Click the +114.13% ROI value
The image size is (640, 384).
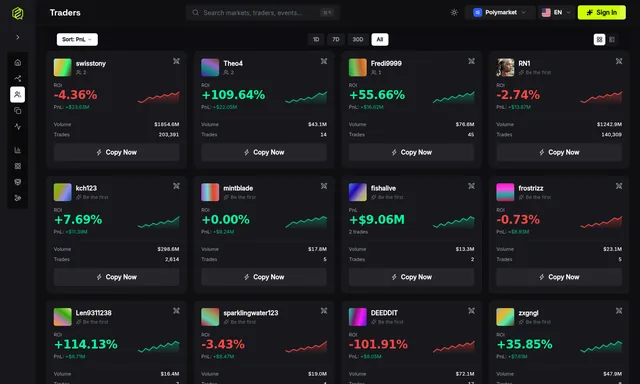[86, 344]
